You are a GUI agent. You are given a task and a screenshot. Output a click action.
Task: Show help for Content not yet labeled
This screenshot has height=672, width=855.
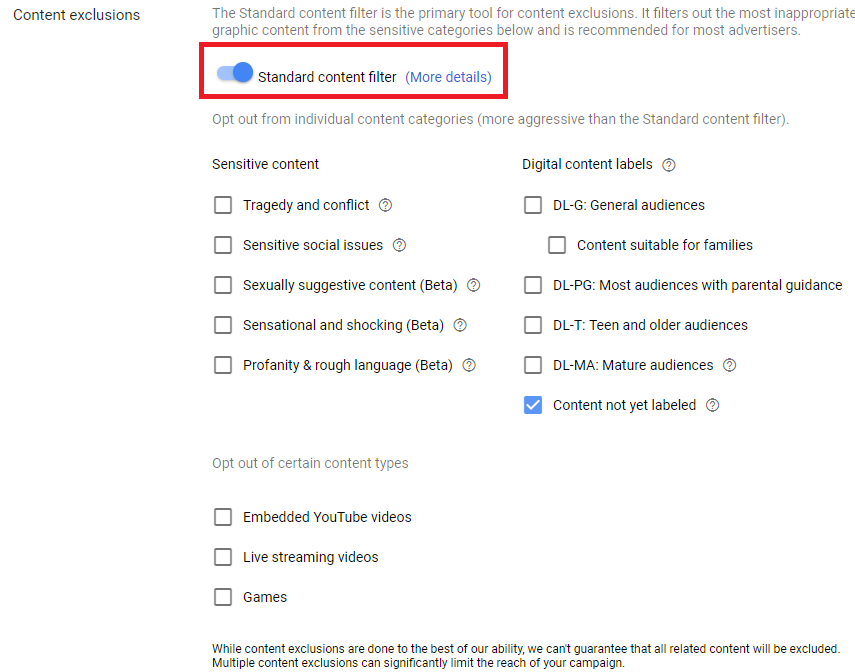point(712,405)
